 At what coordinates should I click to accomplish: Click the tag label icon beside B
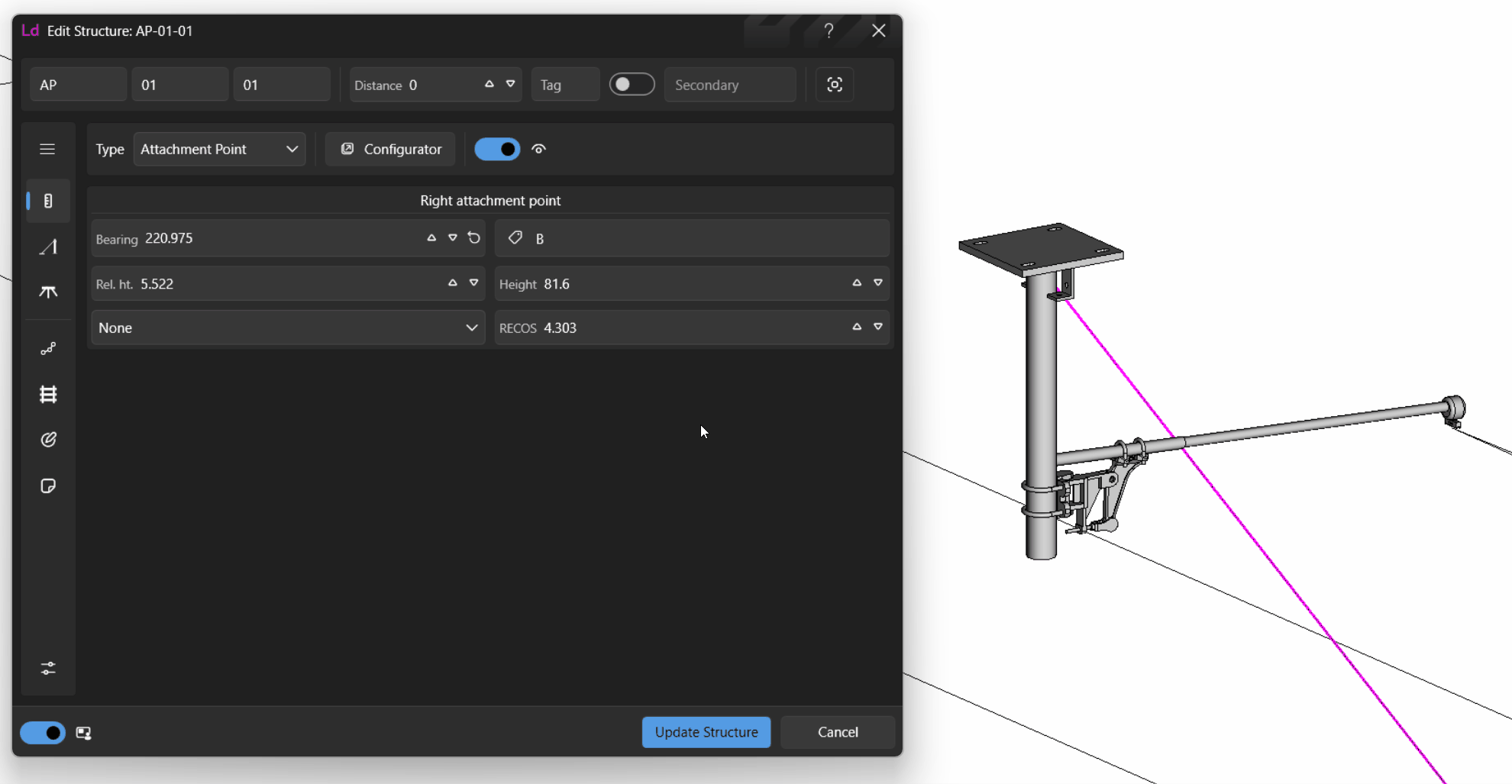pos(515,237)
